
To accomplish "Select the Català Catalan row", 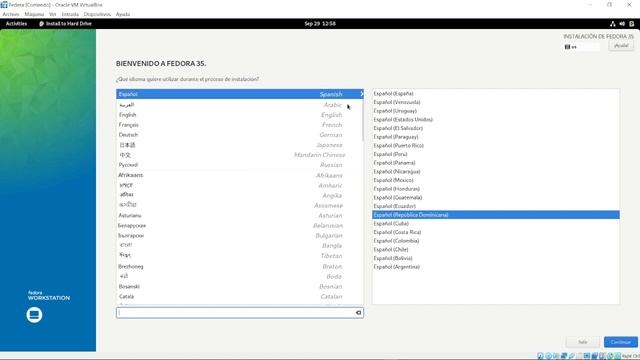I will [x=240, y=296].
